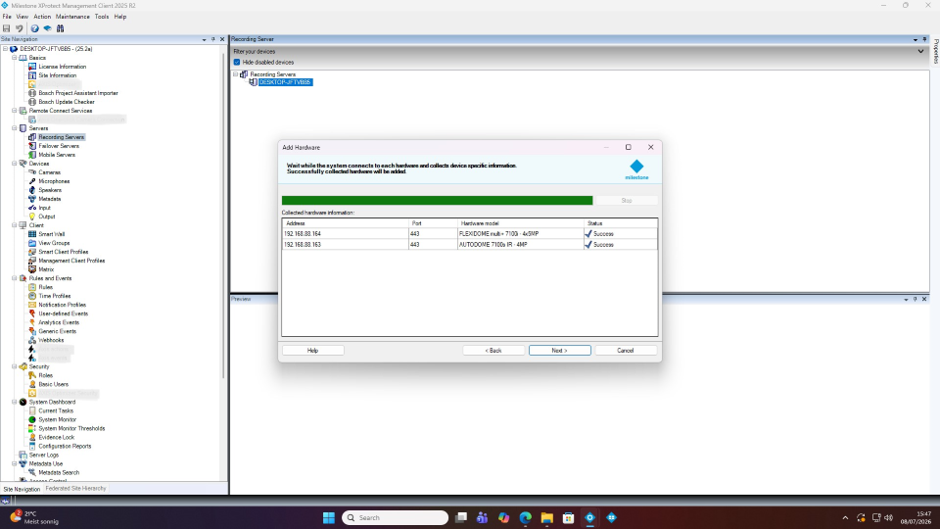Click the Webhooks icon

[x=32, y=340]
